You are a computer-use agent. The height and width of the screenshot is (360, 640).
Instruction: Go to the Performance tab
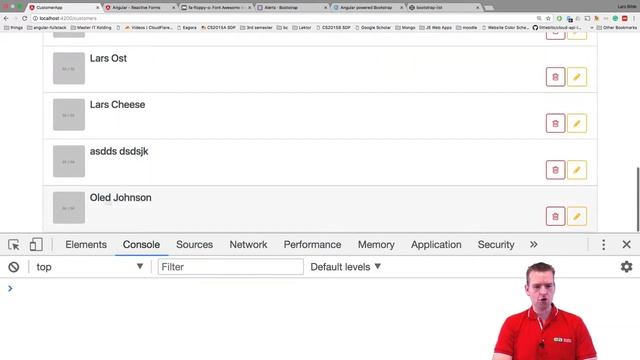(312, 244)
